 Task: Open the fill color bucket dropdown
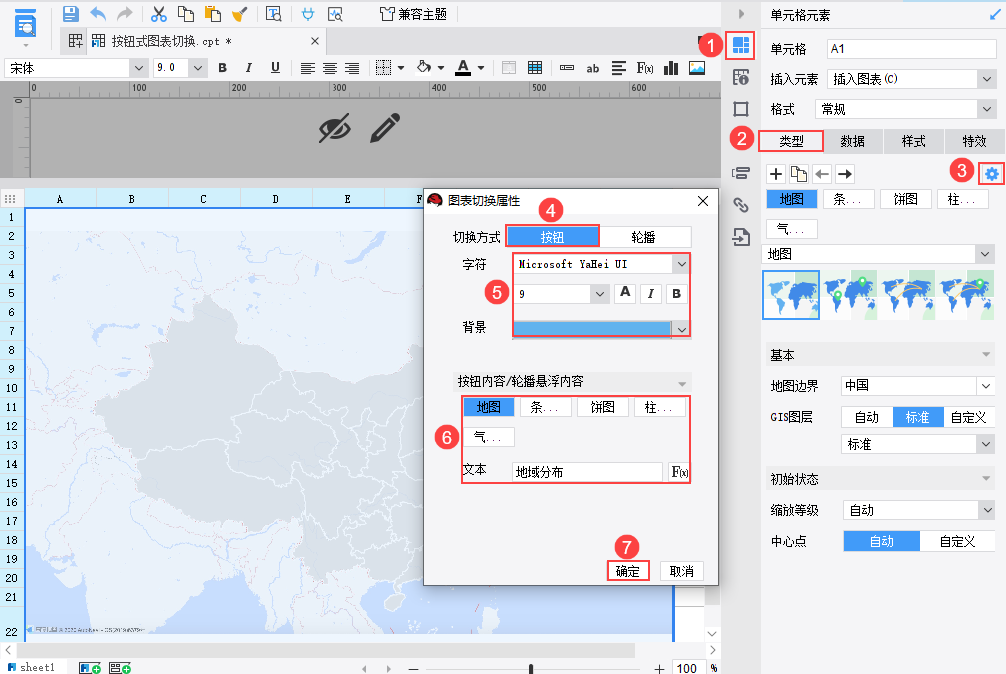tap(441, 67)
